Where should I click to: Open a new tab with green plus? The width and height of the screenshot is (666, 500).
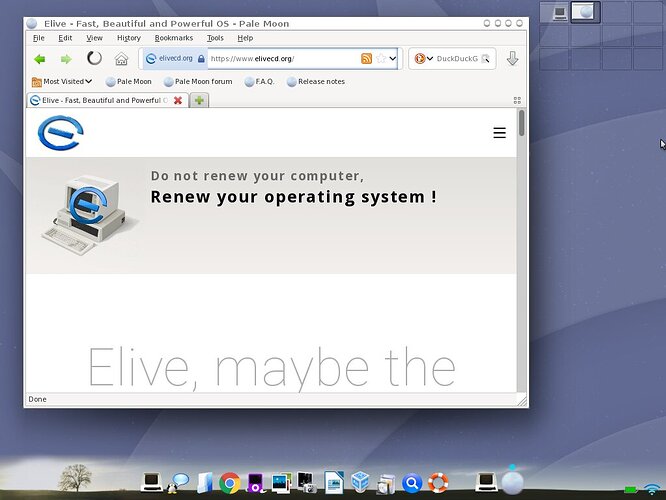click(x=199, y=100)
